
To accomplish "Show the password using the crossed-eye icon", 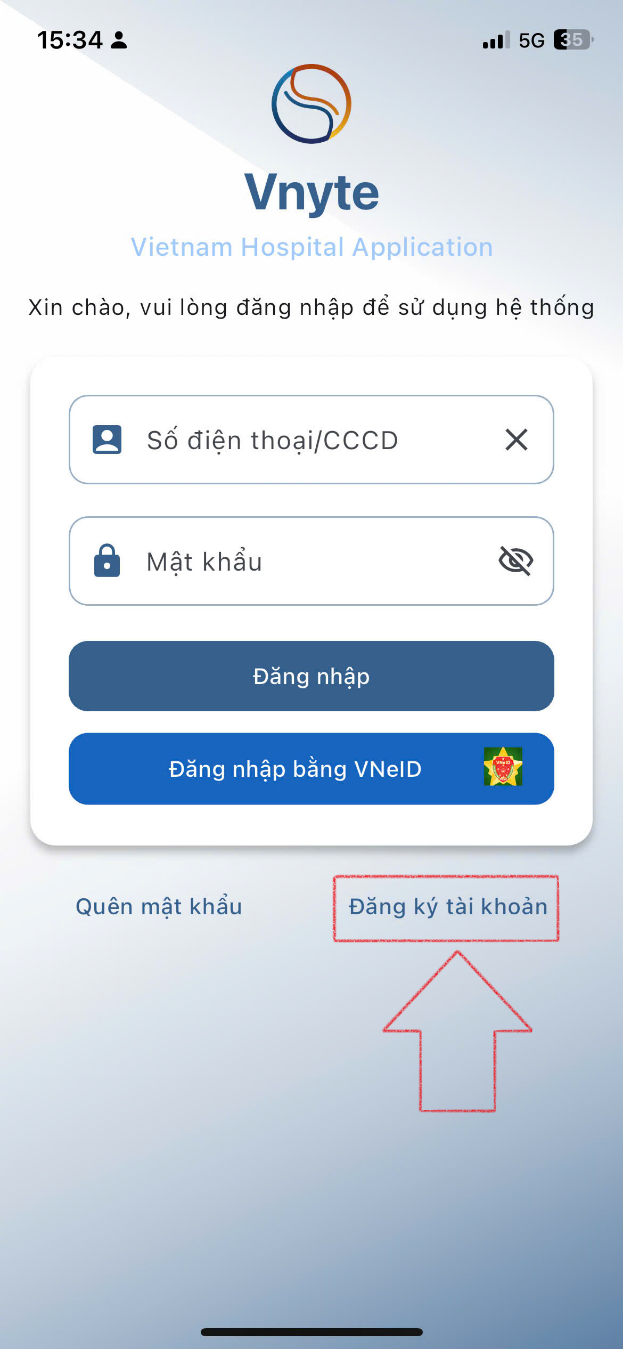I will tap(516, 561).
